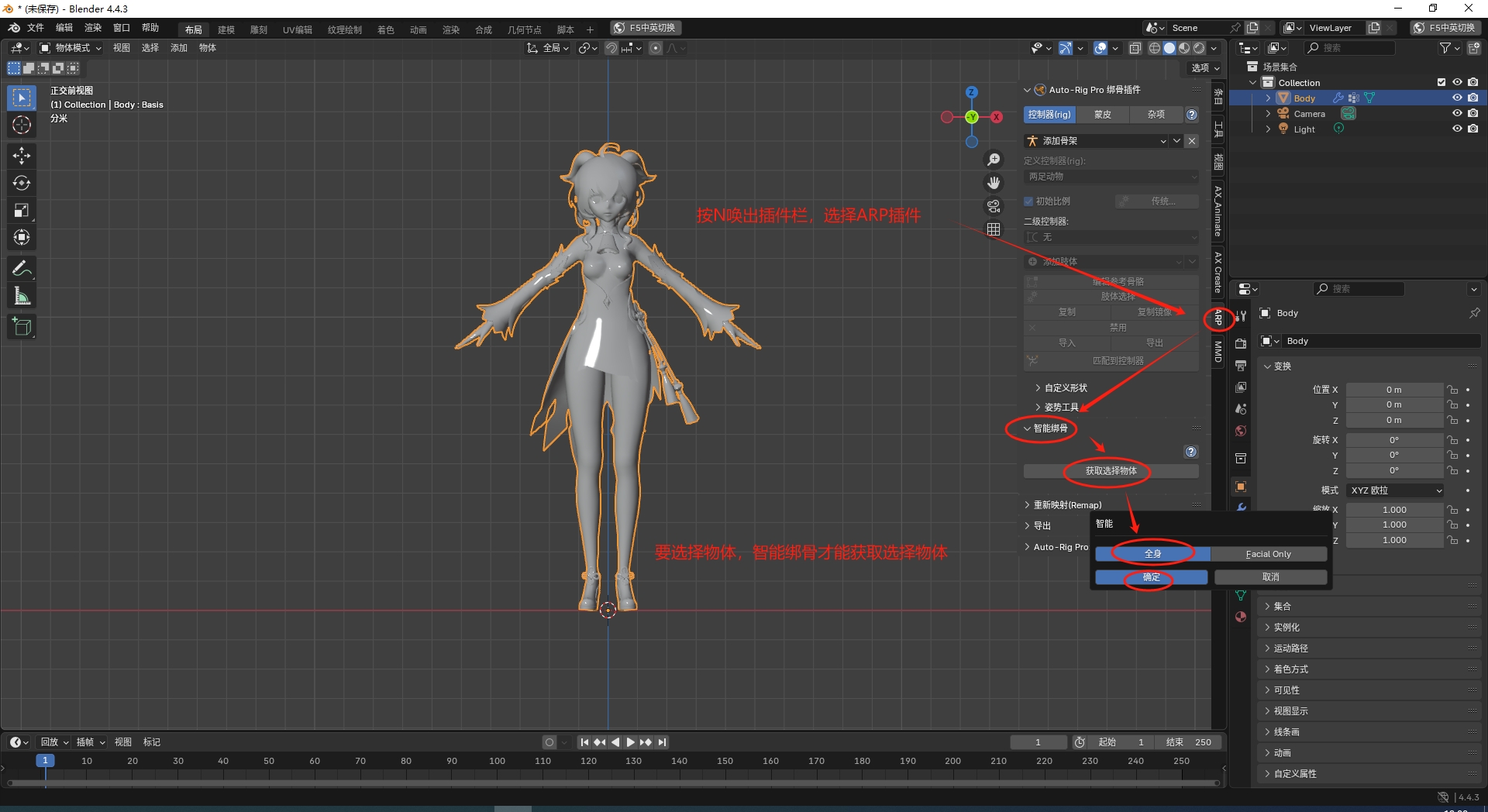Toggle the location X lock icon
This screenshot has width=1488, height=812.
pyautogui.click(x=1453, y=390)
